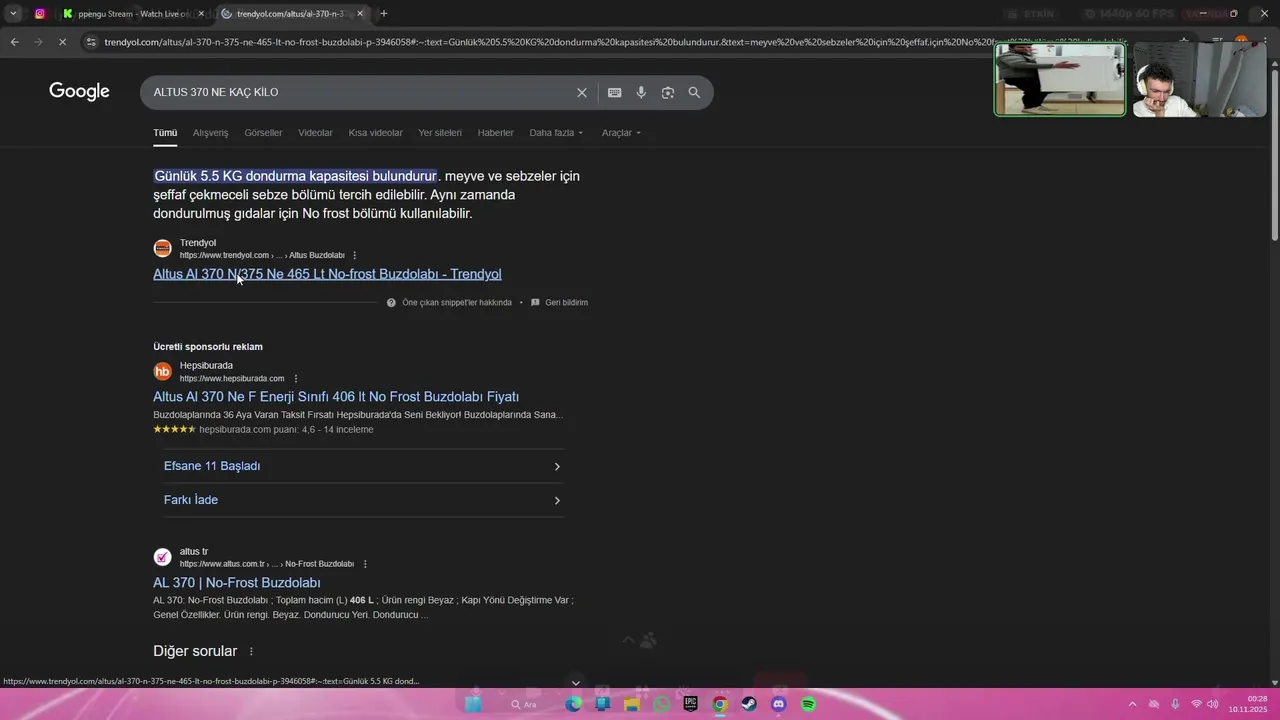The height and width of the screenshot is (720, 1280).
Task: Click the streamer webcam thumbnail
Action: click(1200, 80)
